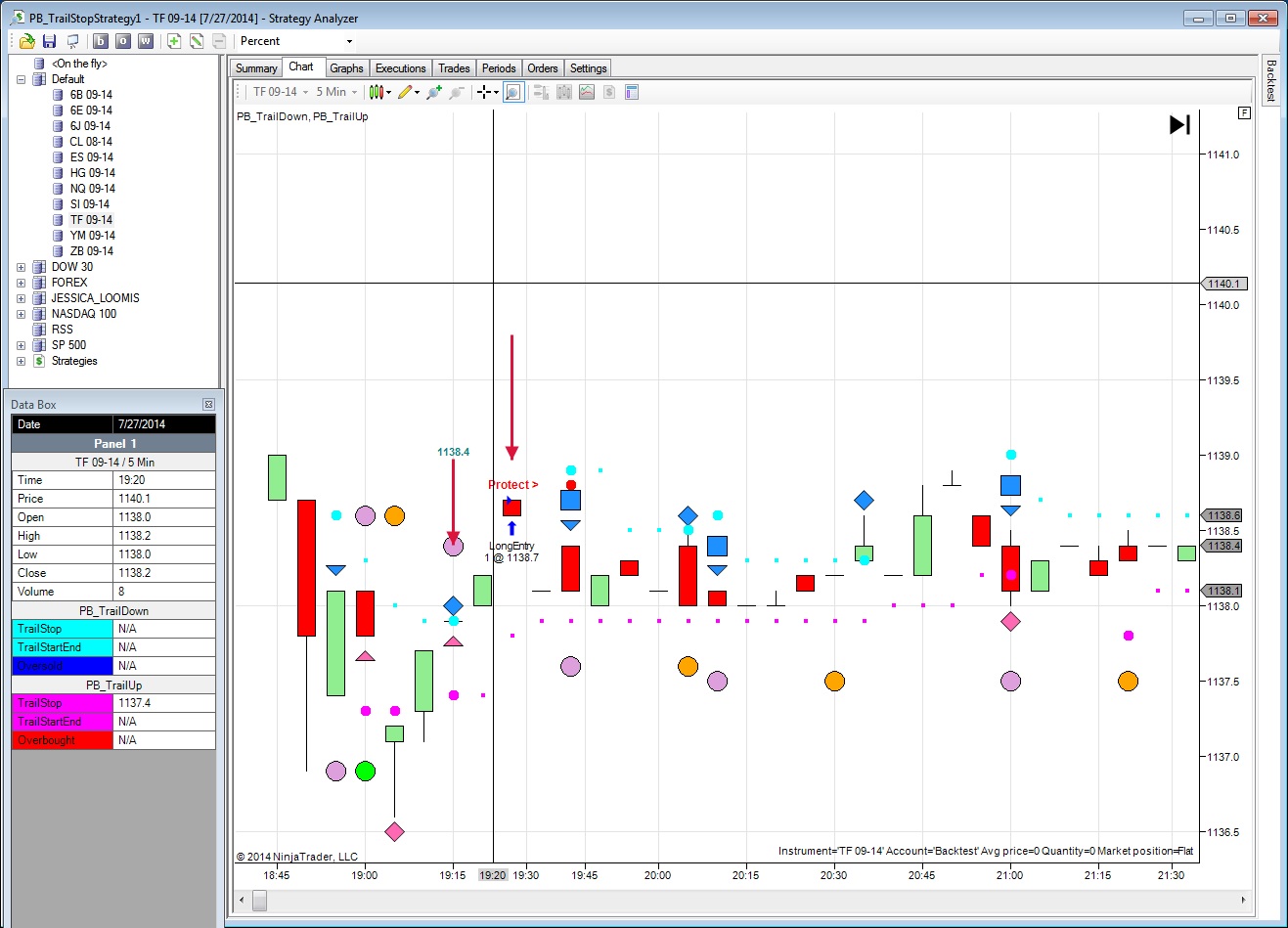Select the pencil drawing tools icon
The height and width of the screenshot is (928, 1288).
405,92
